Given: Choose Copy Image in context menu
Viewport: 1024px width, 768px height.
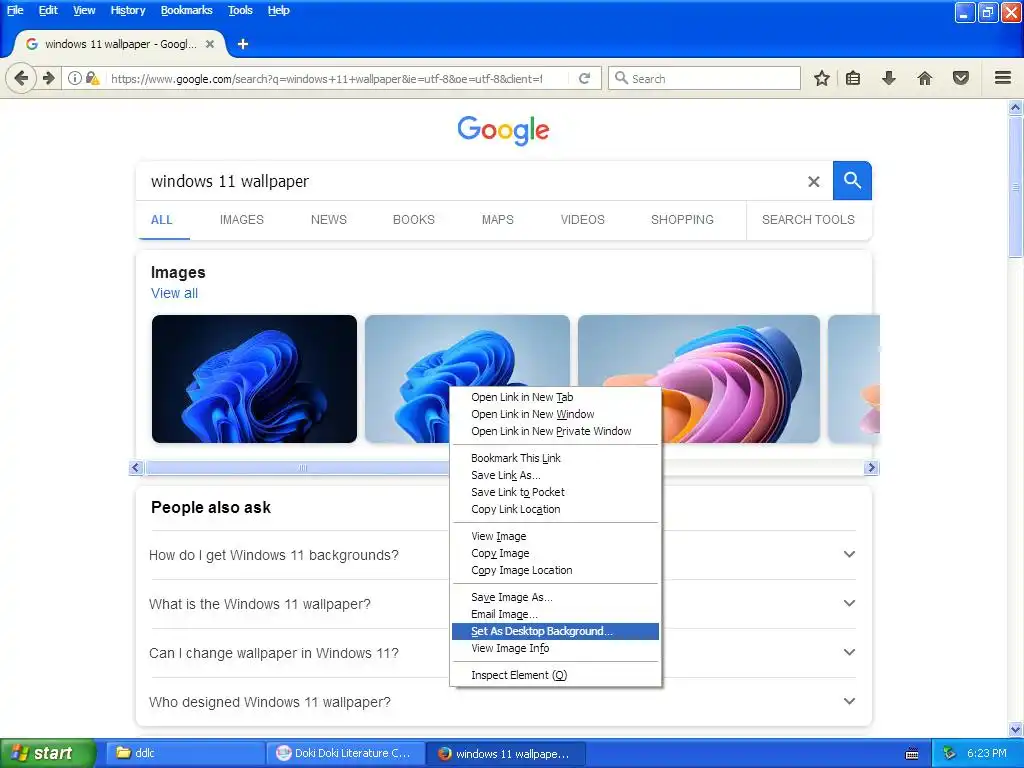Looking at the screenshot, I should click(555, 552).
